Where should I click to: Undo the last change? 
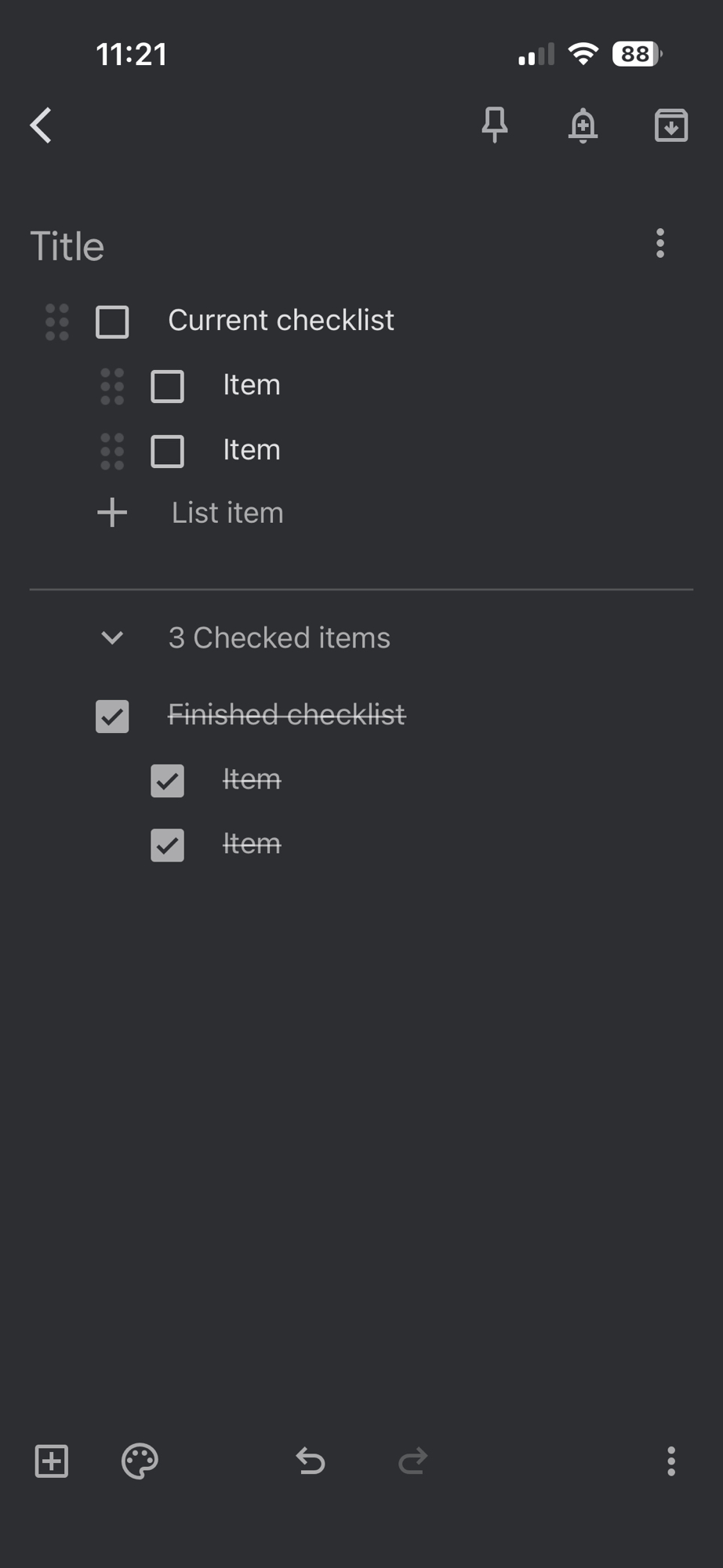[311, 1461]
